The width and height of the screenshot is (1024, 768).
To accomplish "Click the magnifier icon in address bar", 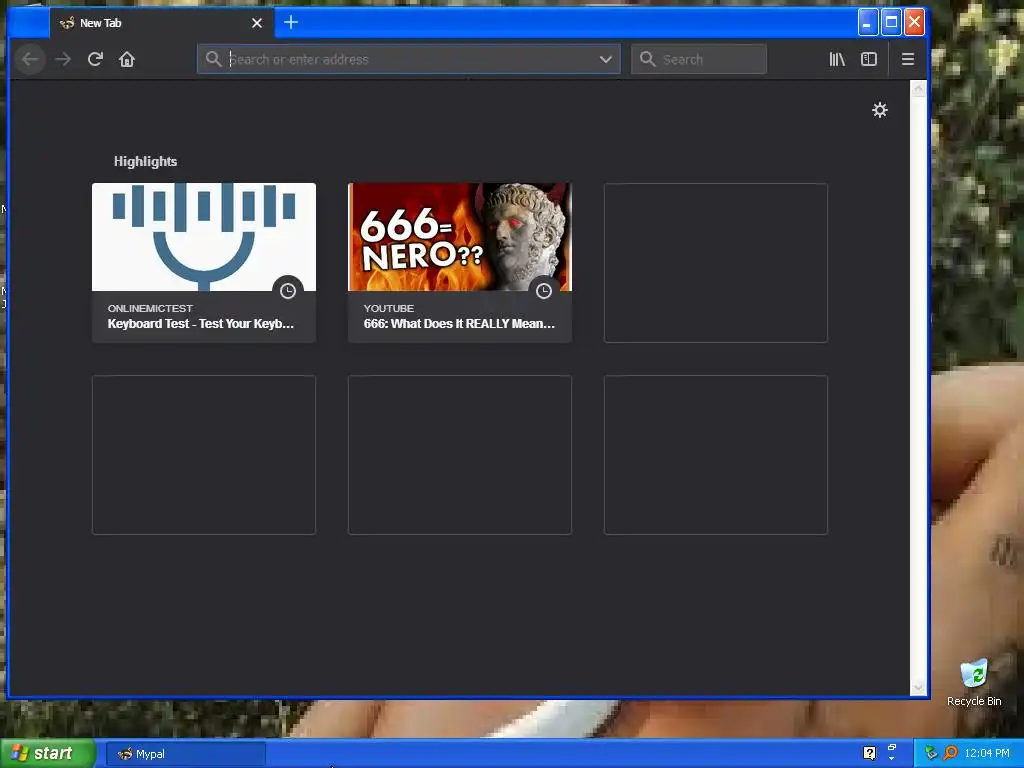I will [x=214, y=59].
